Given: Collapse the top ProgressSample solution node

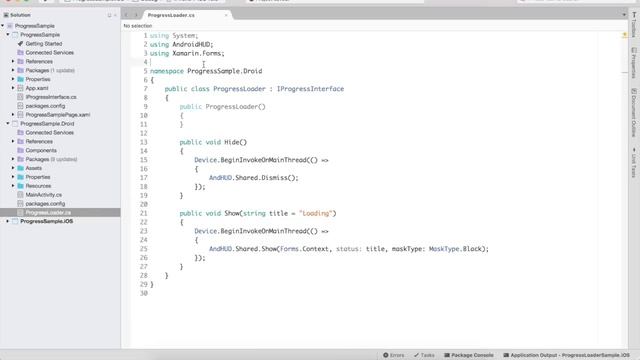Looking at the screenshot, I should tap(2, 26).
